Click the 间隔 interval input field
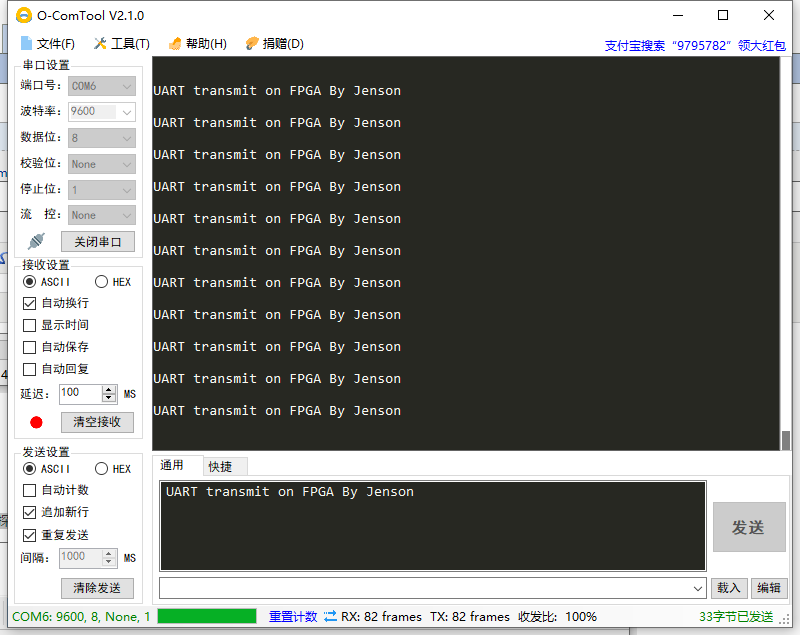 tap(81, 557)
